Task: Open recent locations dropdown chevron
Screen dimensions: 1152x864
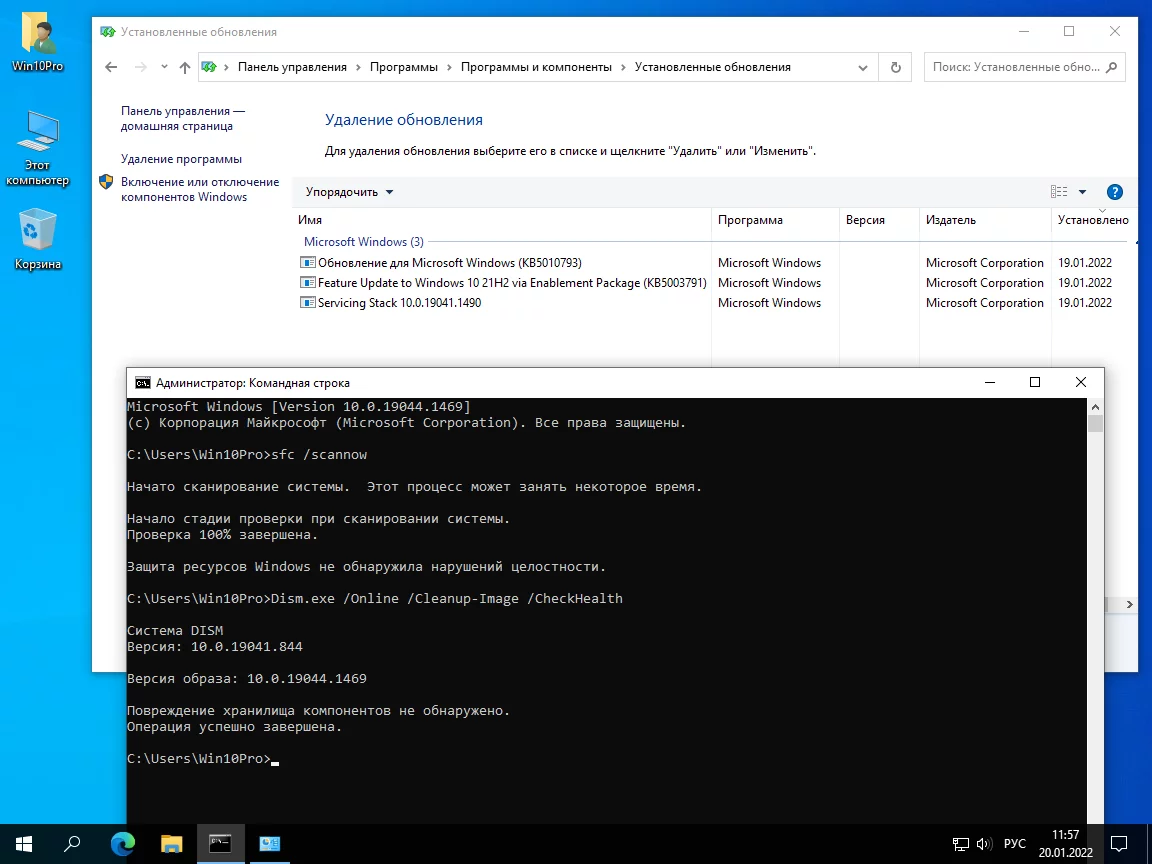Action: [164, 67]
